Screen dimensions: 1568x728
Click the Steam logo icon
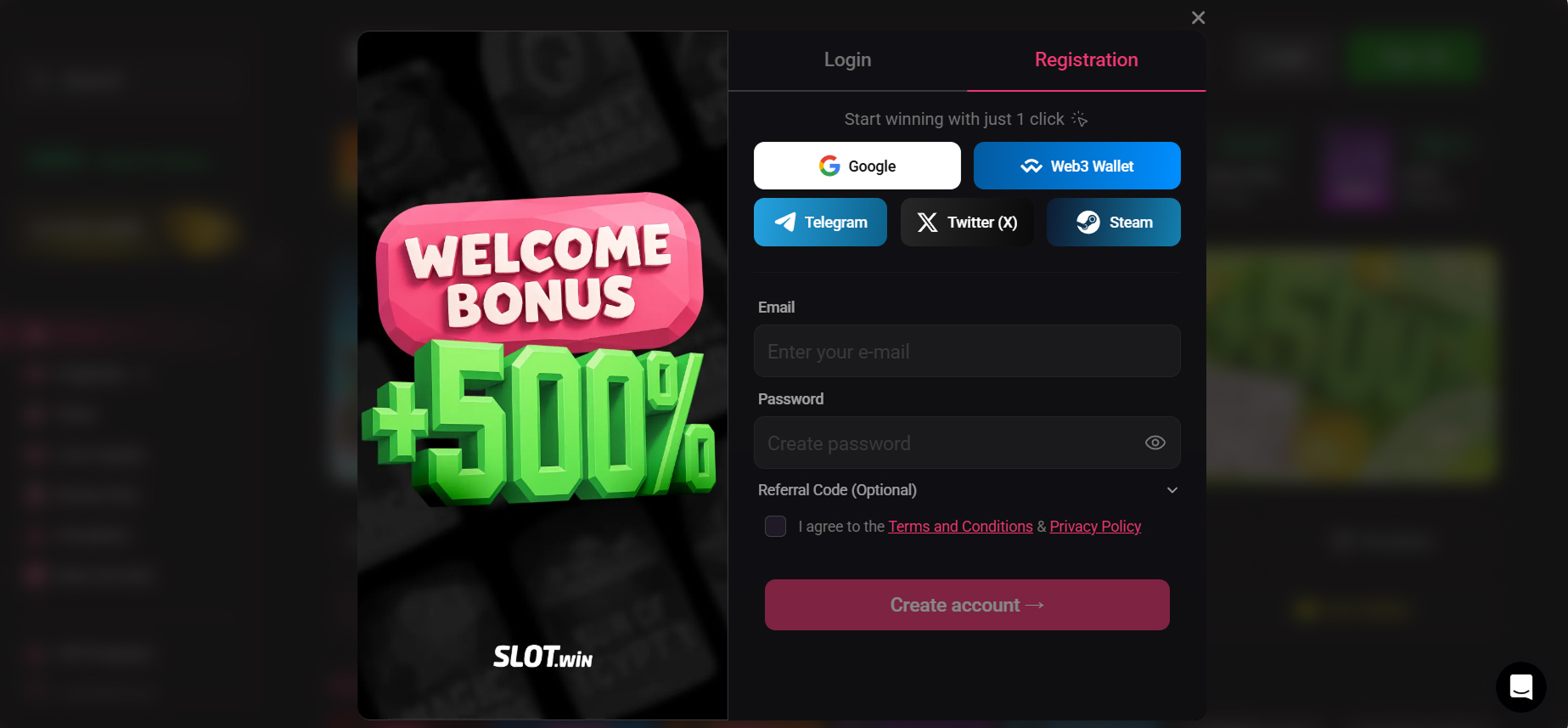point(1087,223)
